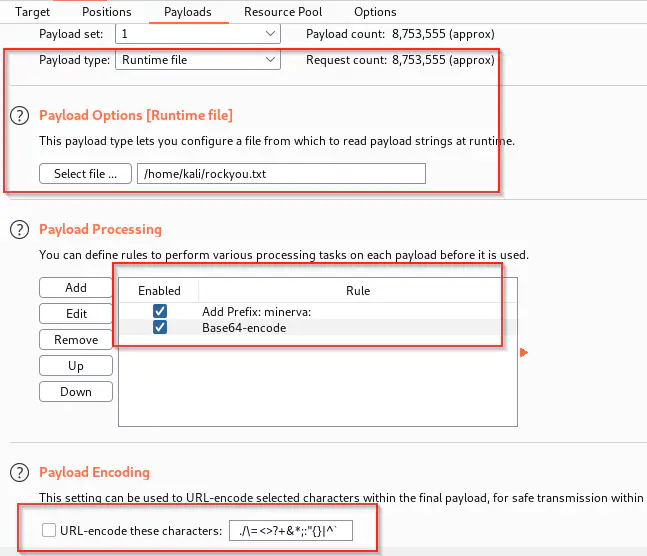Open help for Payload Encoding section
647x556 pixels.
(x=19, y=472)
